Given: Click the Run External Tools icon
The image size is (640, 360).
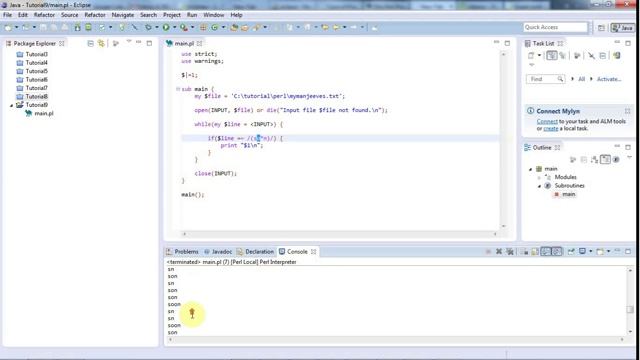Looking at the screenshot, I should point(184,27).
